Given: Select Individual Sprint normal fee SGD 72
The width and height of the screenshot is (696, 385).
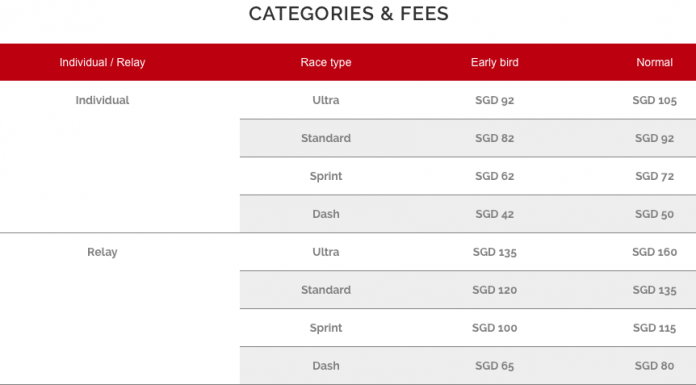Looking at the screenshot, I should click(x=654, y=176).
